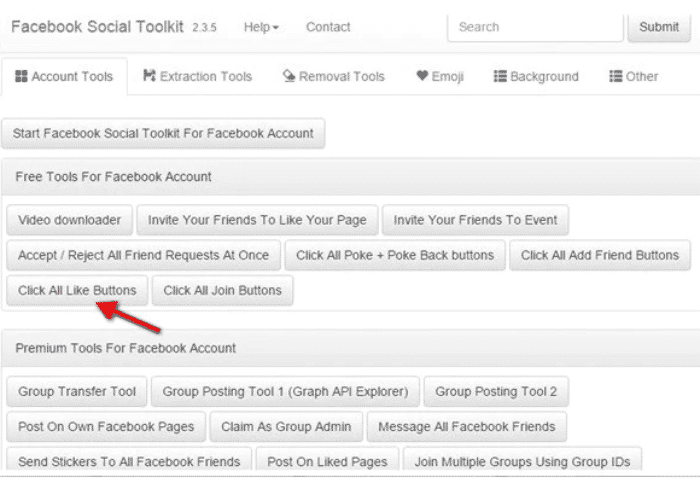Click the 2.3.5 version number
Viewport: 700px width, 483px height.
pos(204,28)
